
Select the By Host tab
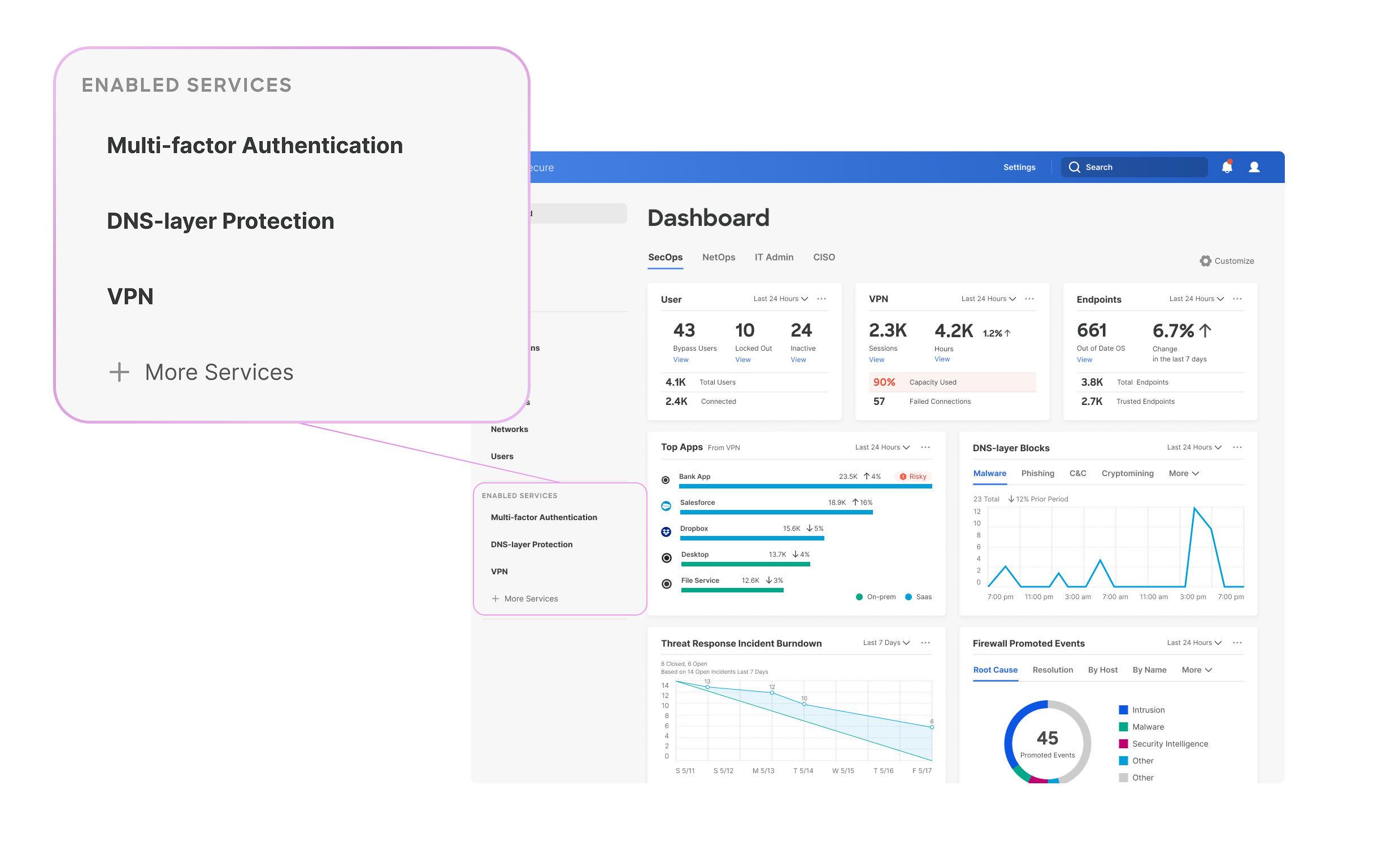coord(1103,670)
